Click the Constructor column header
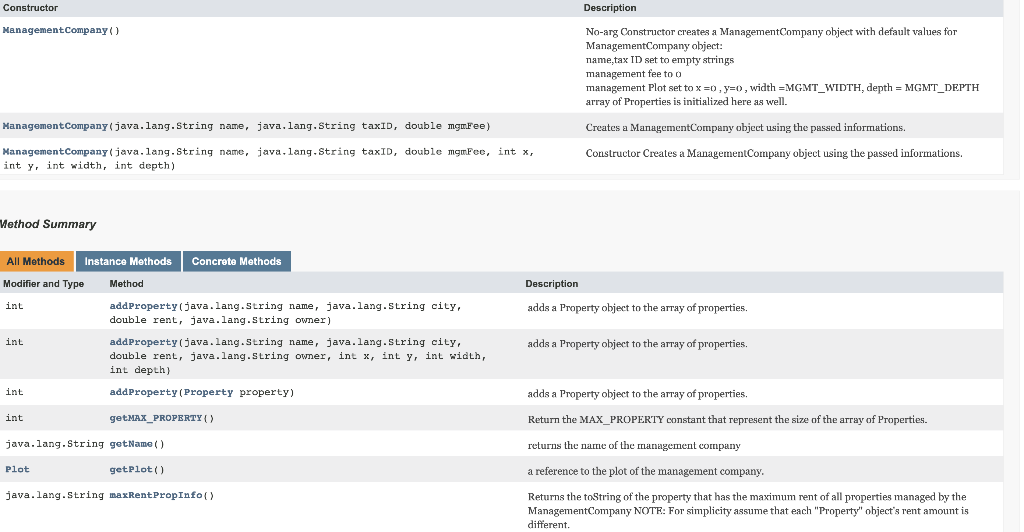1024x532 pixels. tap(30, 8)
